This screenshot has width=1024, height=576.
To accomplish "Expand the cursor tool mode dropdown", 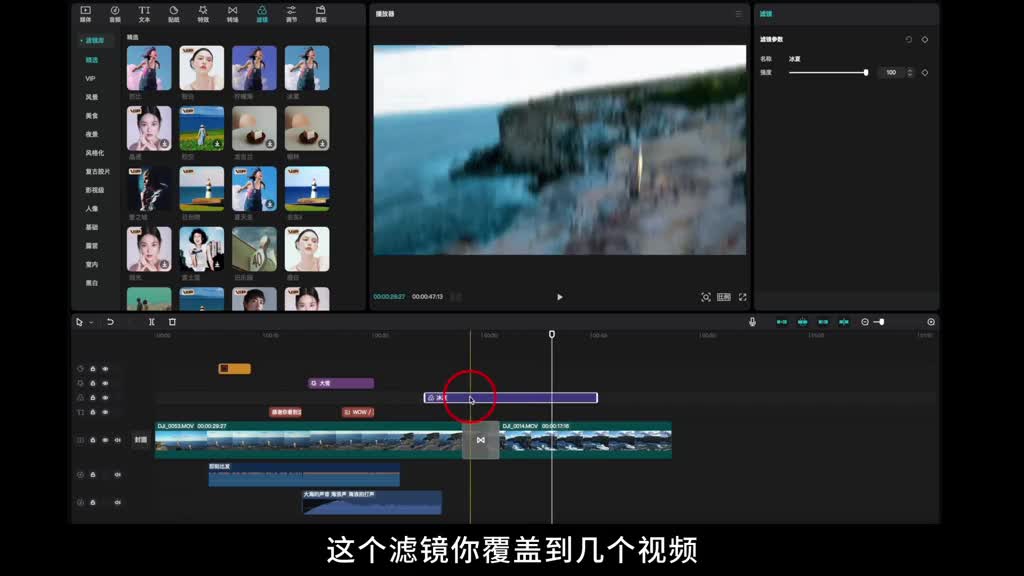I will click(x=91, y=322).
